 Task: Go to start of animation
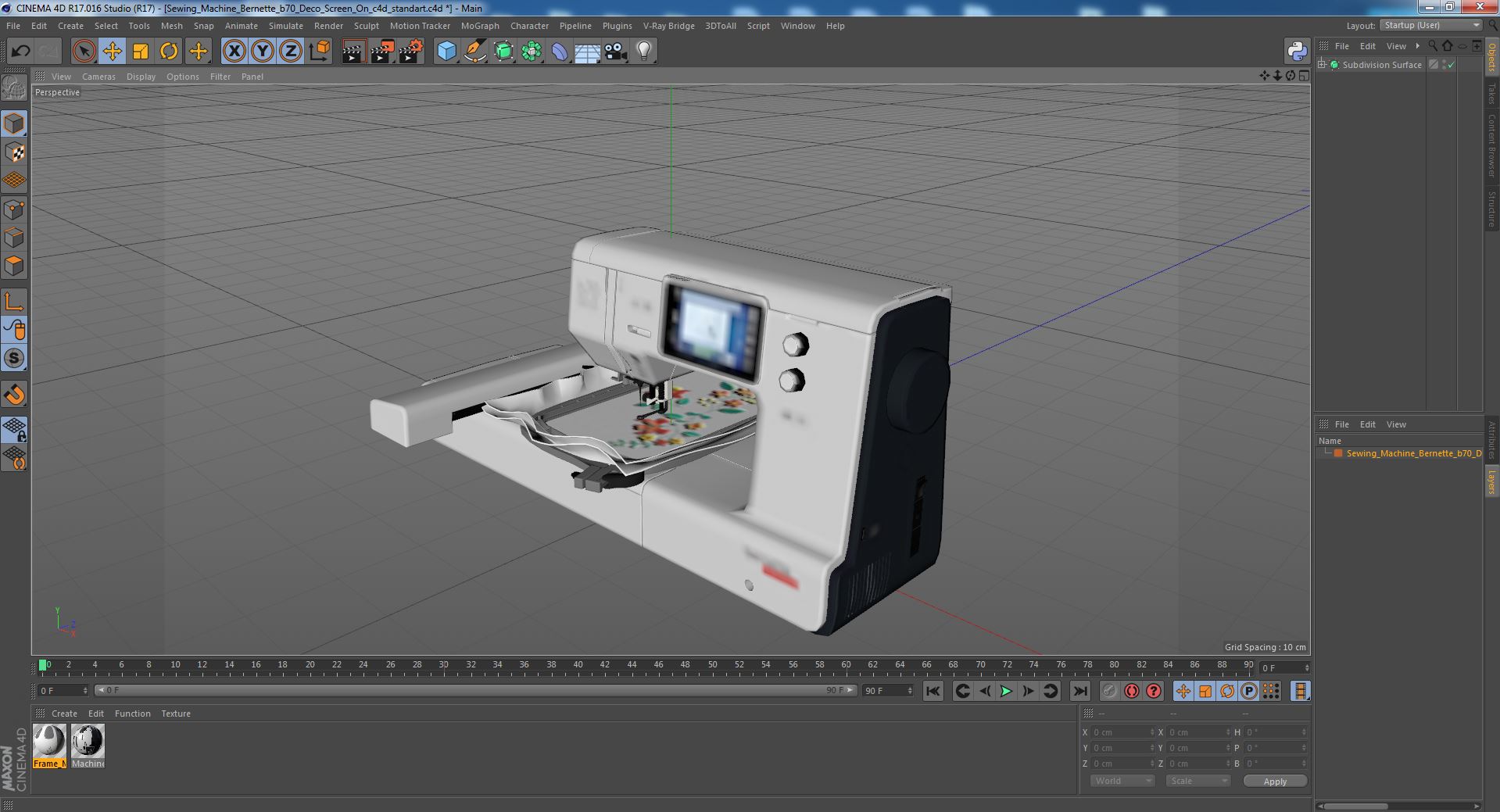[x=933, y=691]
